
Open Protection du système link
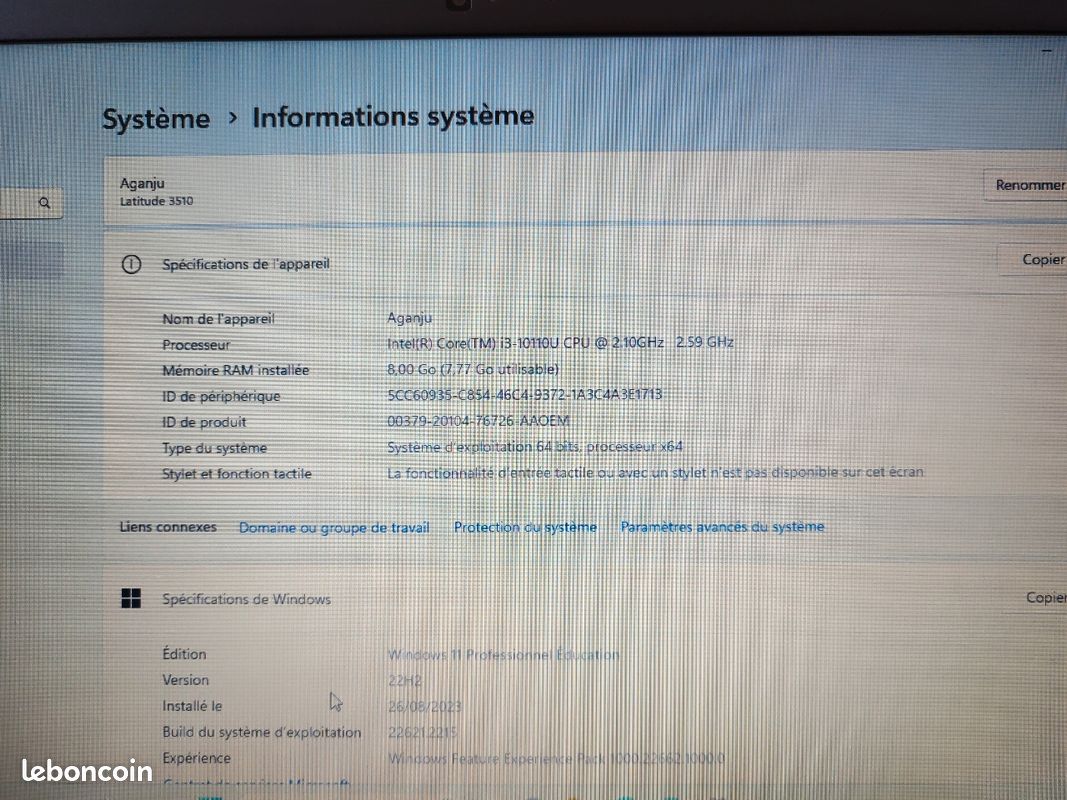coord(525,527)
